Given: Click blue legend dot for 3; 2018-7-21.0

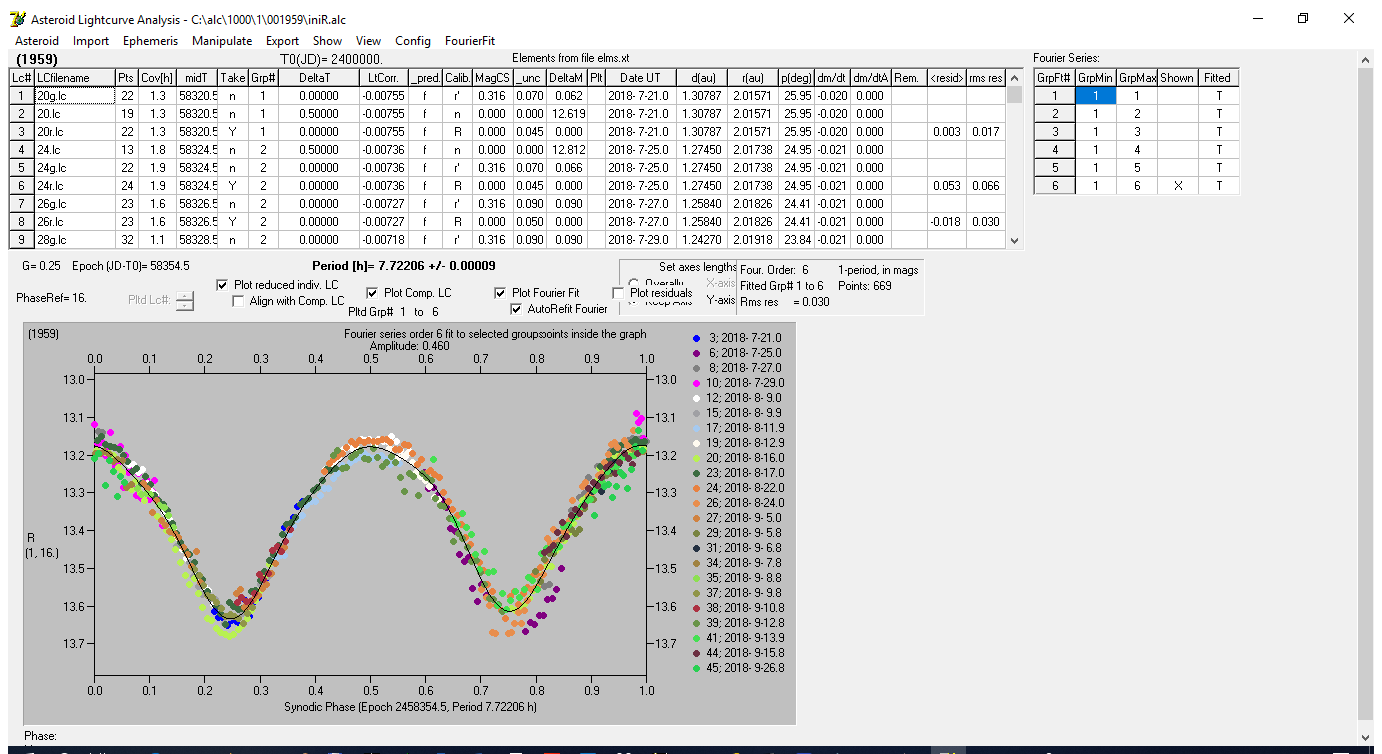Looking at the screenshot, I should 697,339.
